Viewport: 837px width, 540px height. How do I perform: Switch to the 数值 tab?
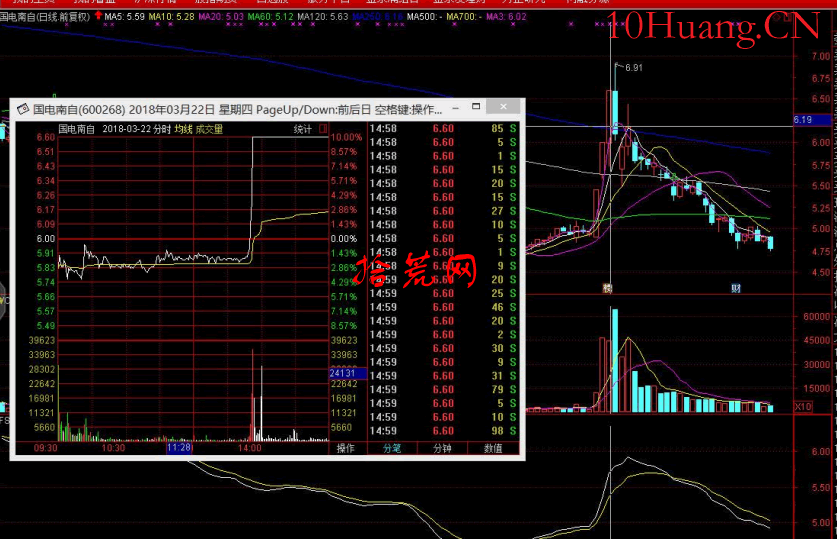[x=493, y=448]
